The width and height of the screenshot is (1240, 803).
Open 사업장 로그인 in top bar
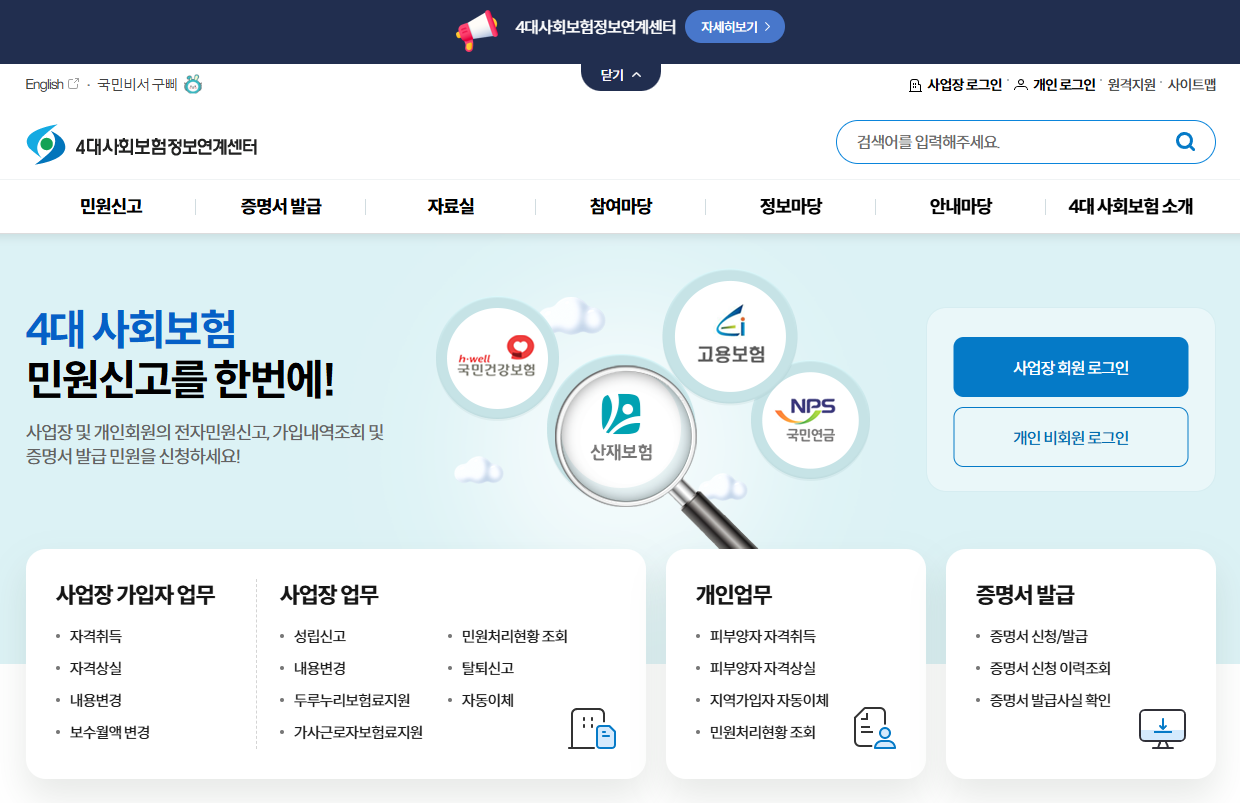[965, 85]
